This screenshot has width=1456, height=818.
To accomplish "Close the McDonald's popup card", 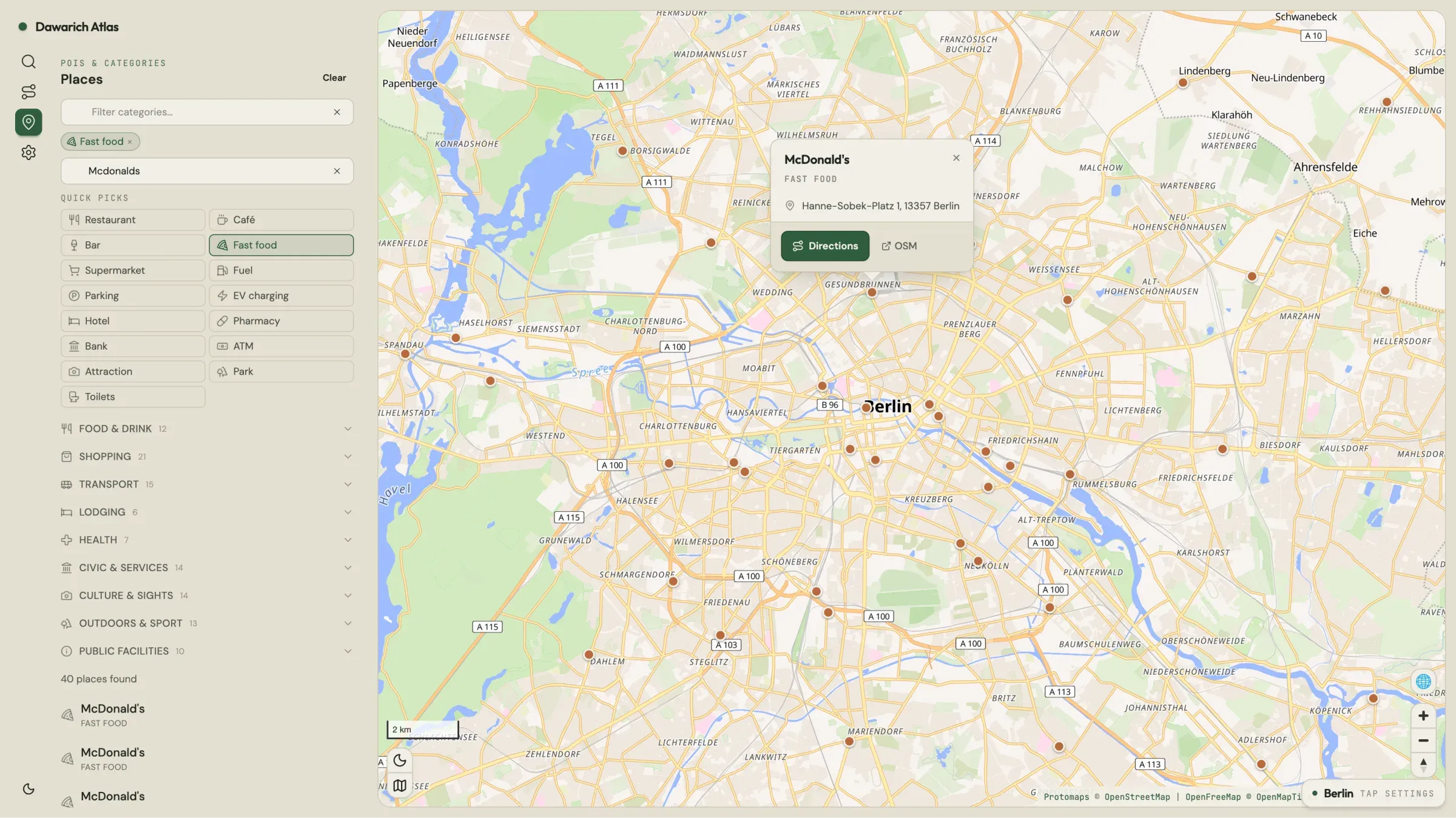I will click(956, 158).
